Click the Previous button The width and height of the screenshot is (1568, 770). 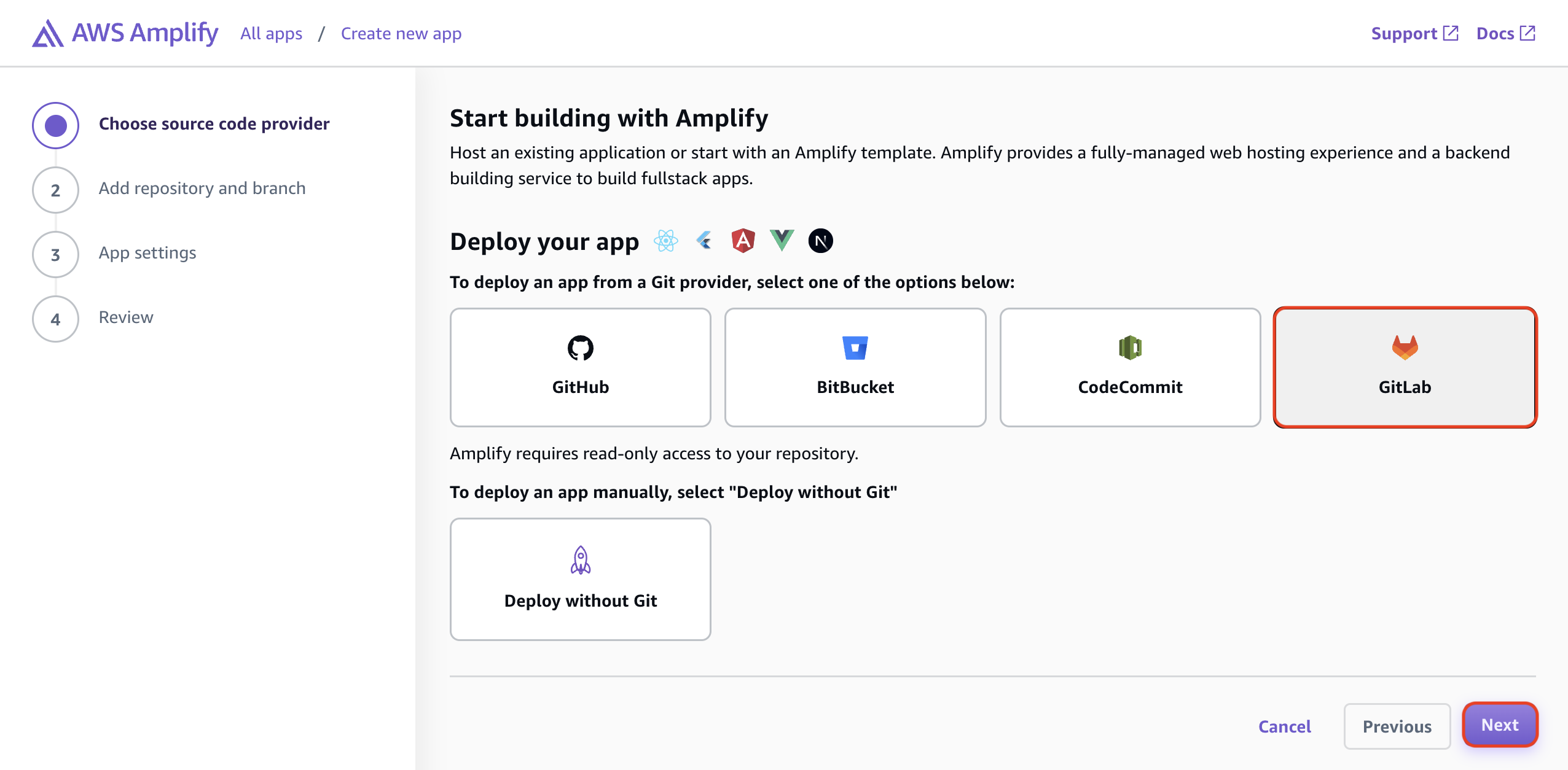click(1397, 726)
